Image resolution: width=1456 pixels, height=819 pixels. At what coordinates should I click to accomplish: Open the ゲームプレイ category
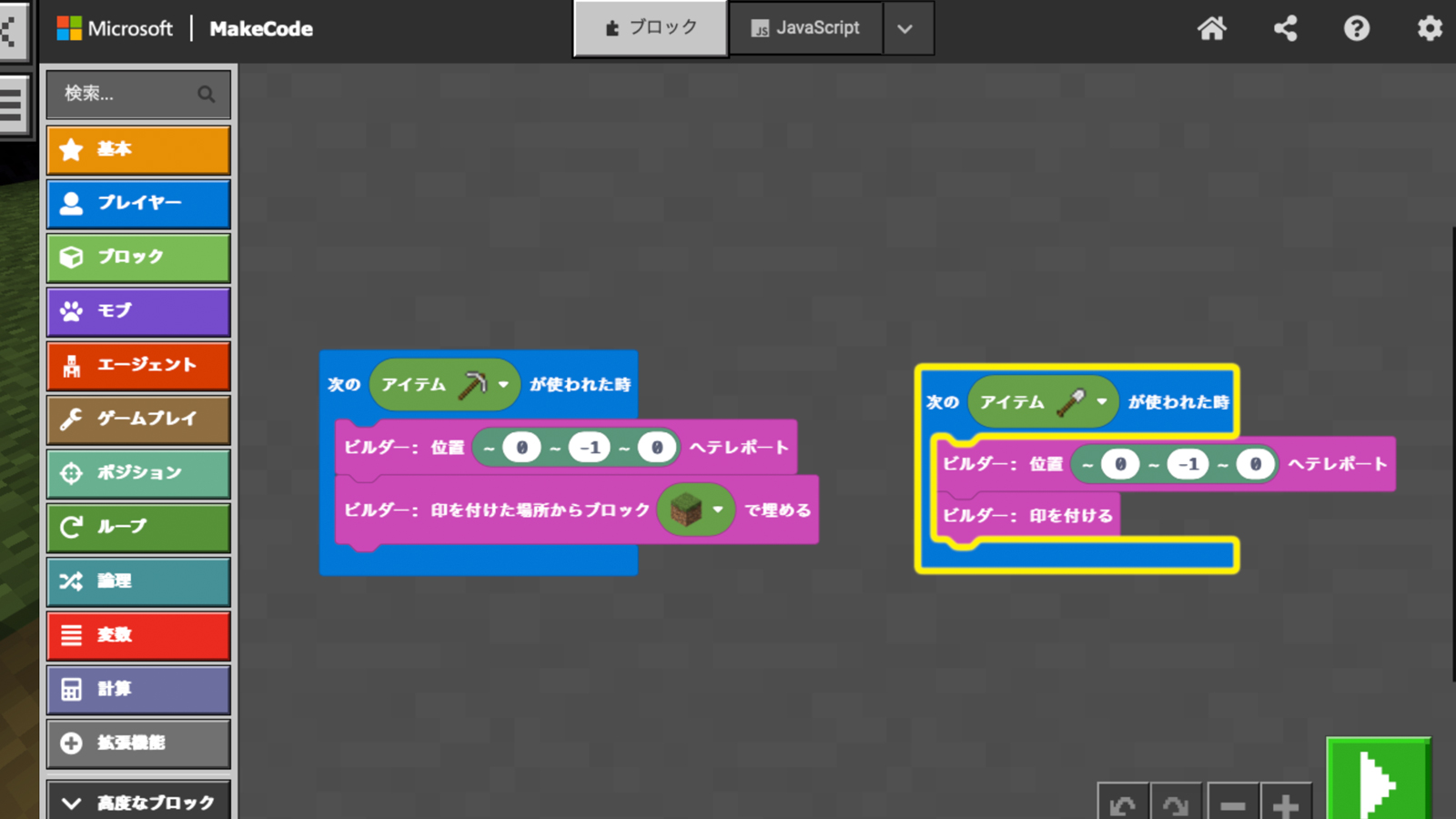tap(138, 419)
